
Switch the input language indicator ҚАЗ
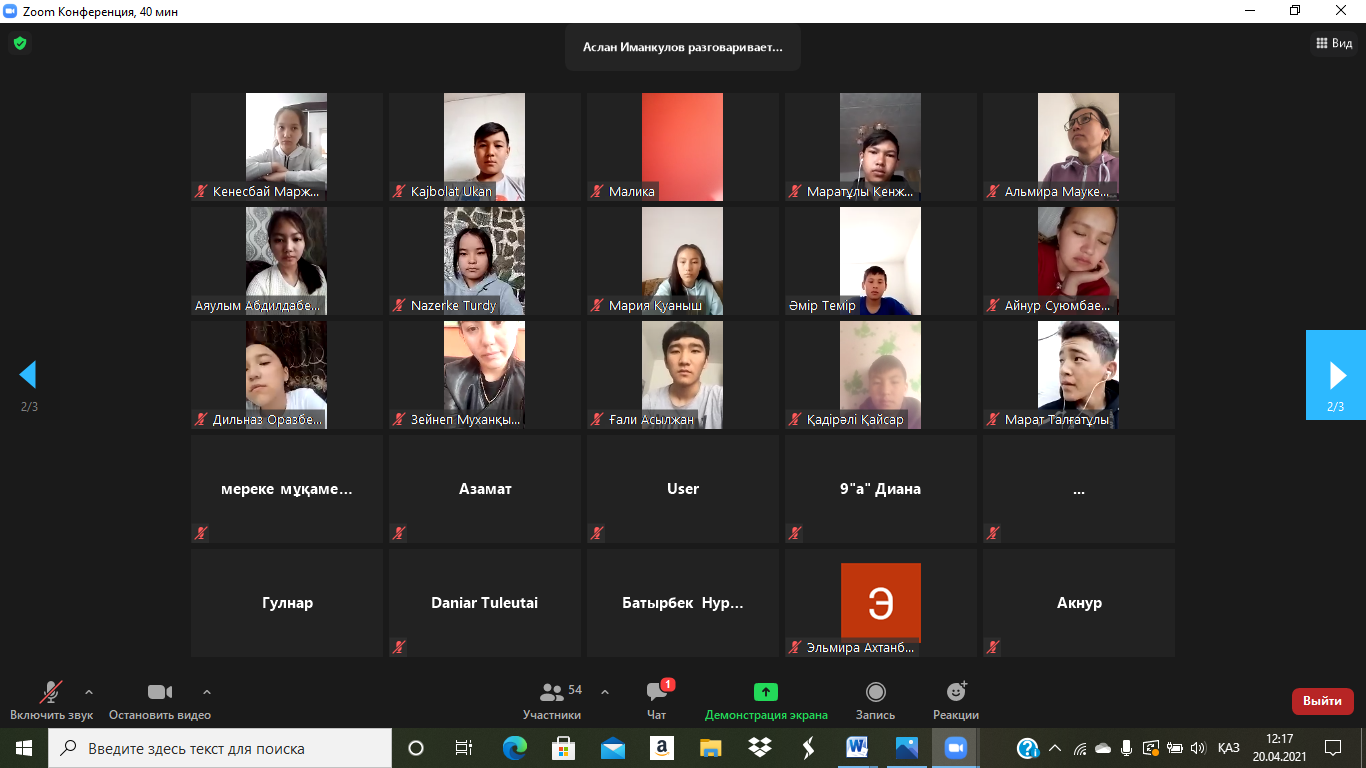[x=1229, y=748]
